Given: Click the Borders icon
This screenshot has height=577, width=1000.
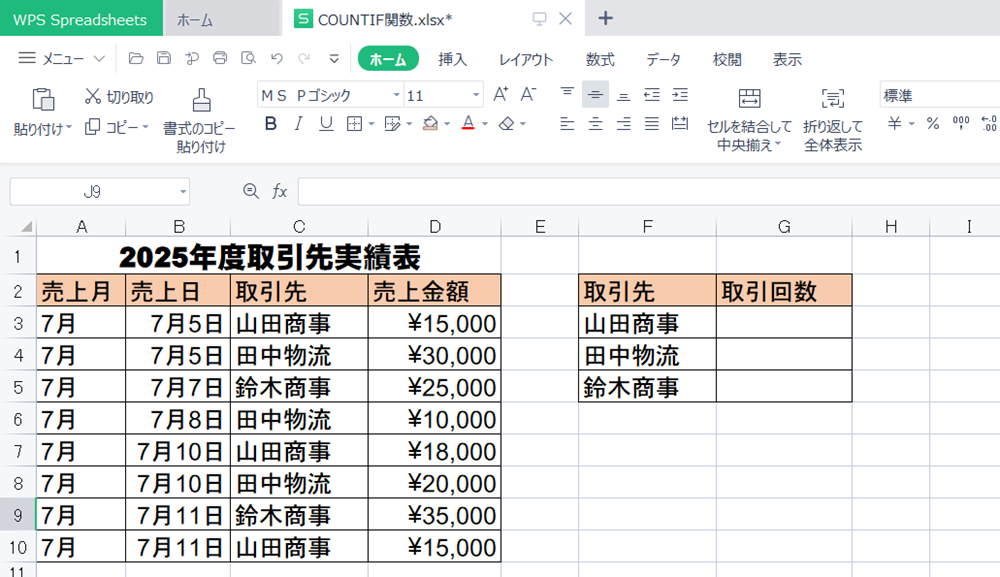Looking at the screenshot, I should pos(354,124).
